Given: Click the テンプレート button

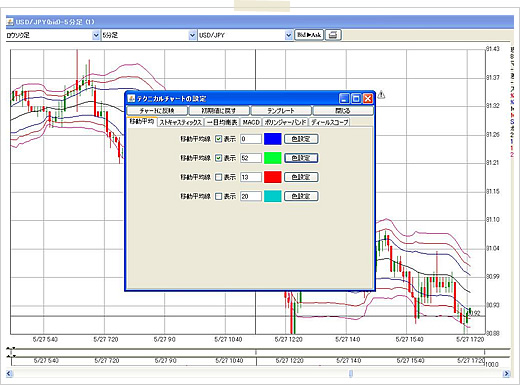Looking at the screenshot, I should (281, 110).
